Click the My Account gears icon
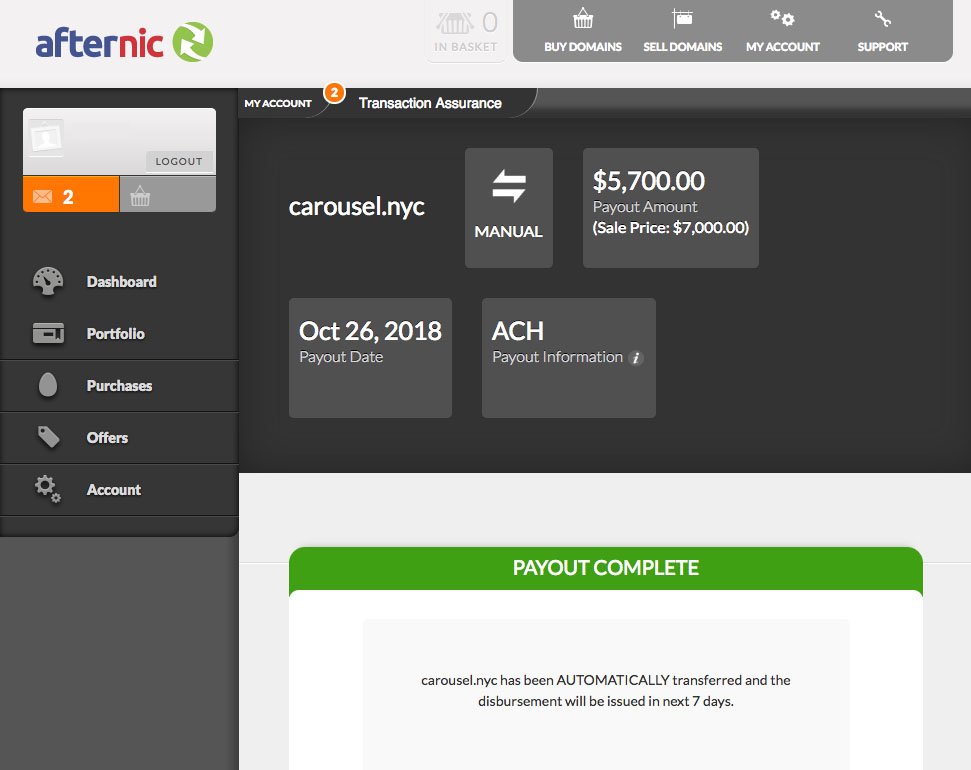Viewport: 971px width, 770px height. click(x=782, y=18)
